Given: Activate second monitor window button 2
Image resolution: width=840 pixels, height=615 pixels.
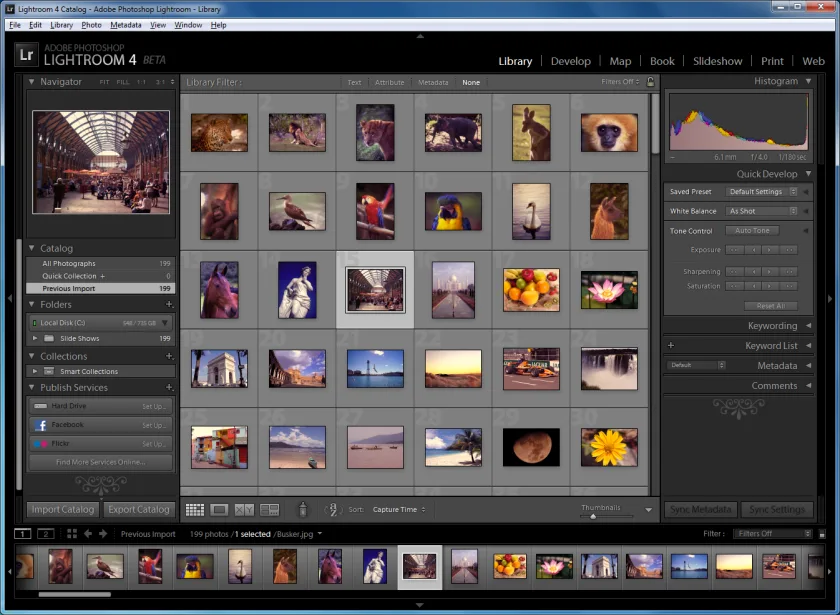Looking at the screenshot, I should (46, 534).
